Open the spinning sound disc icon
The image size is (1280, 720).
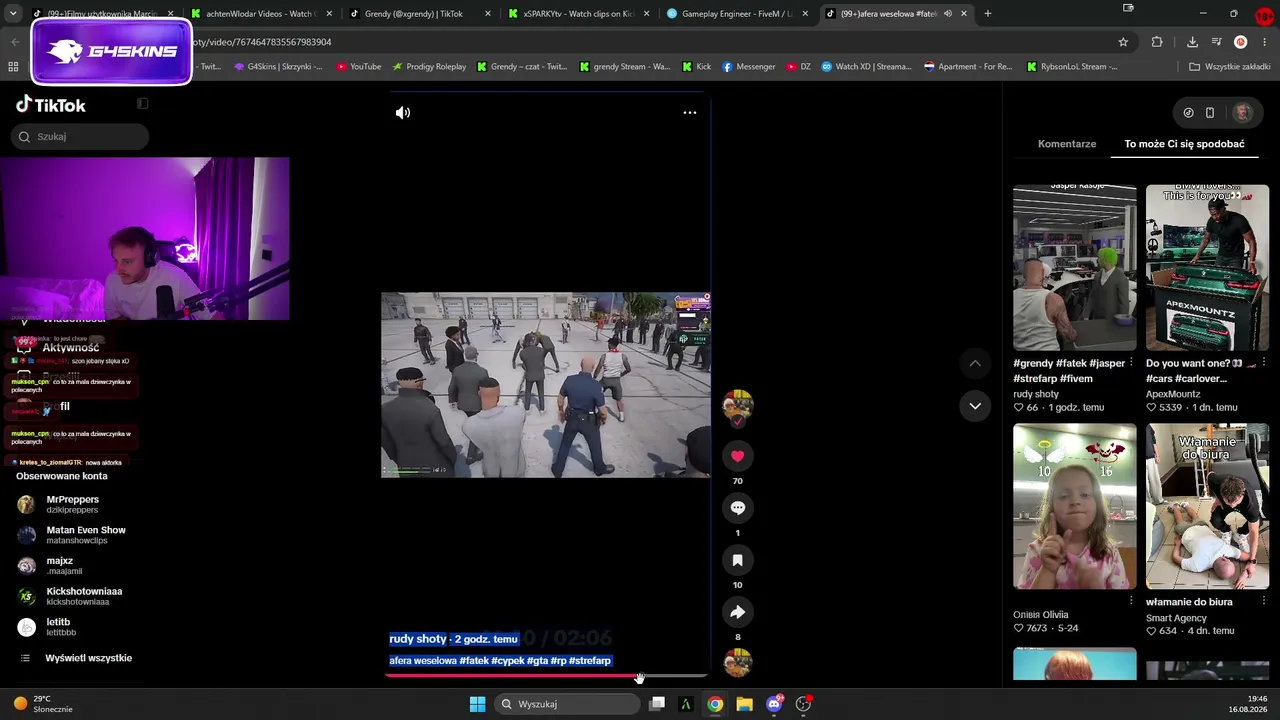(x=738, y=662)
